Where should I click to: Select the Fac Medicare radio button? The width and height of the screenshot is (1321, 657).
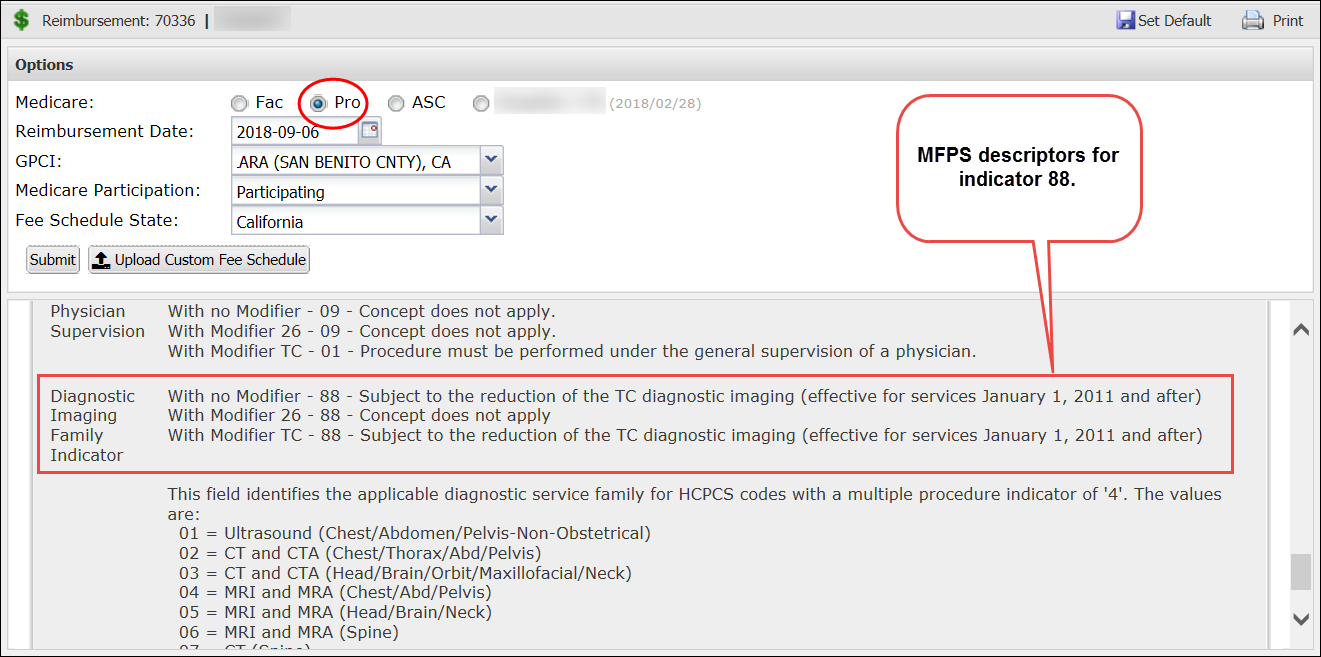[x=239, y=103]
